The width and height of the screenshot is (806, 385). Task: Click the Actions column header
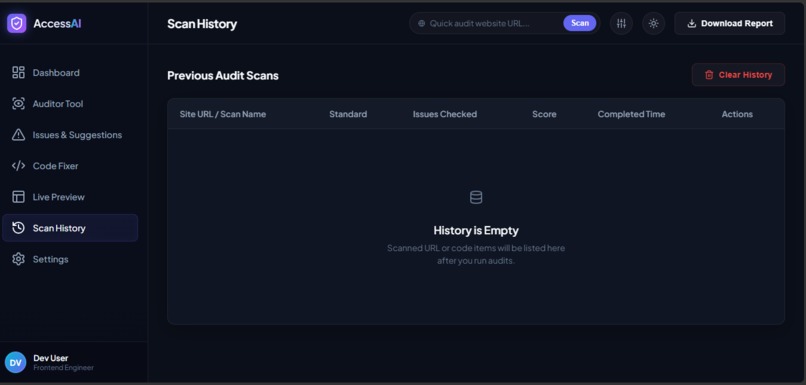pyautogui.click(x=737, y=114)
